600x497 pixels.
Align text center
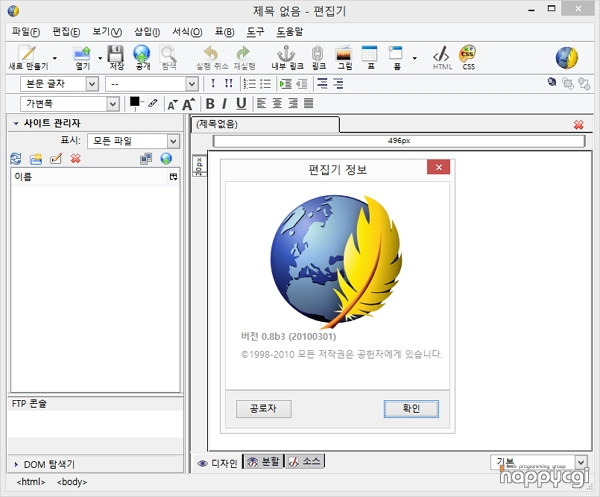coord(277,103)
